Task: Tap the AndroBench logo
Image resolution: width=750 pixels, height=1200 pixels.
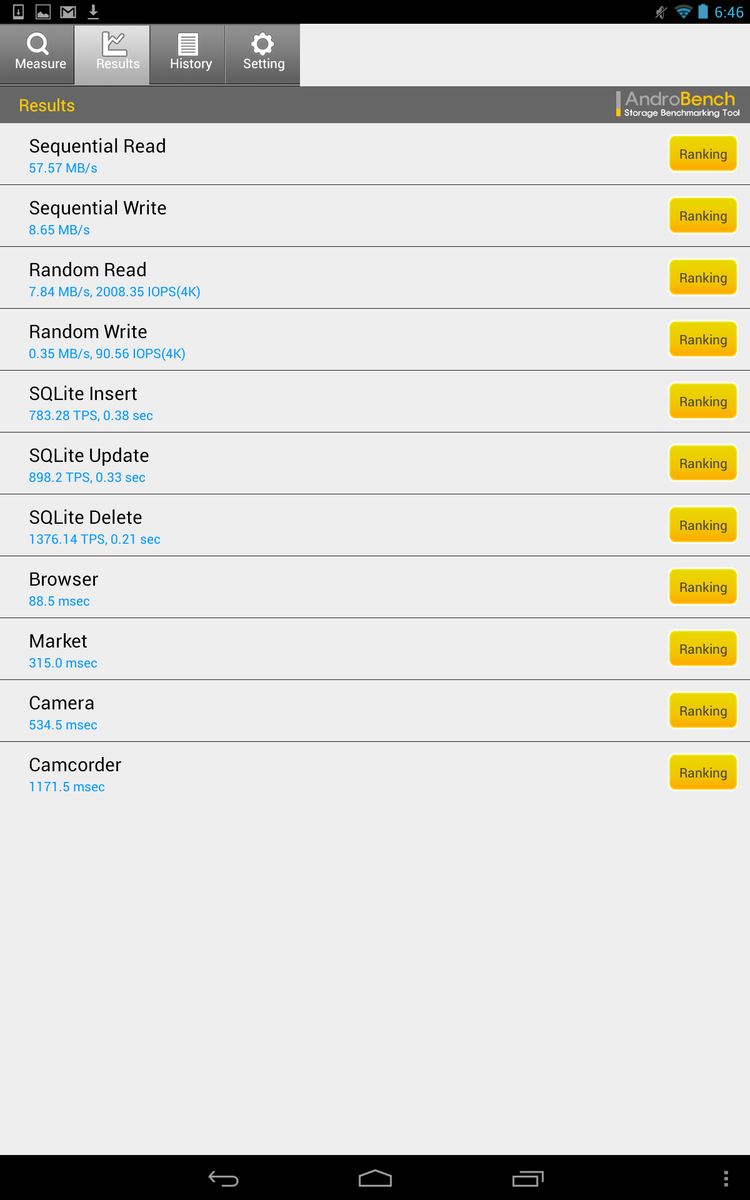Action: click(678, 104)
